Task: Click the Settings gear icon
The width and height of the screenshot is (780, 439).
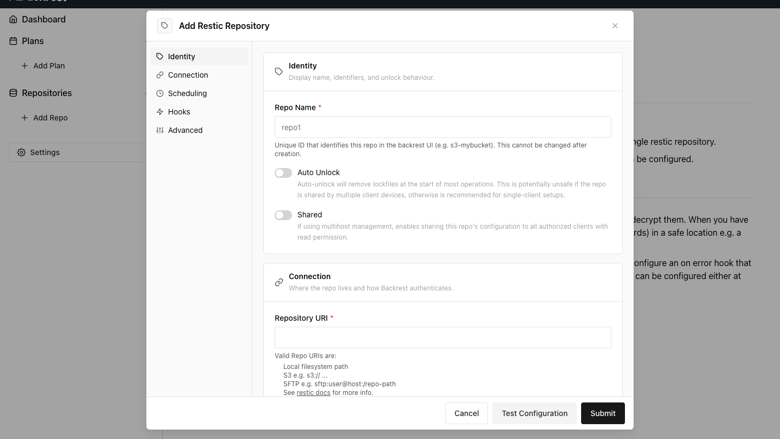Action: pyautogui.click(x=21, y=152)
